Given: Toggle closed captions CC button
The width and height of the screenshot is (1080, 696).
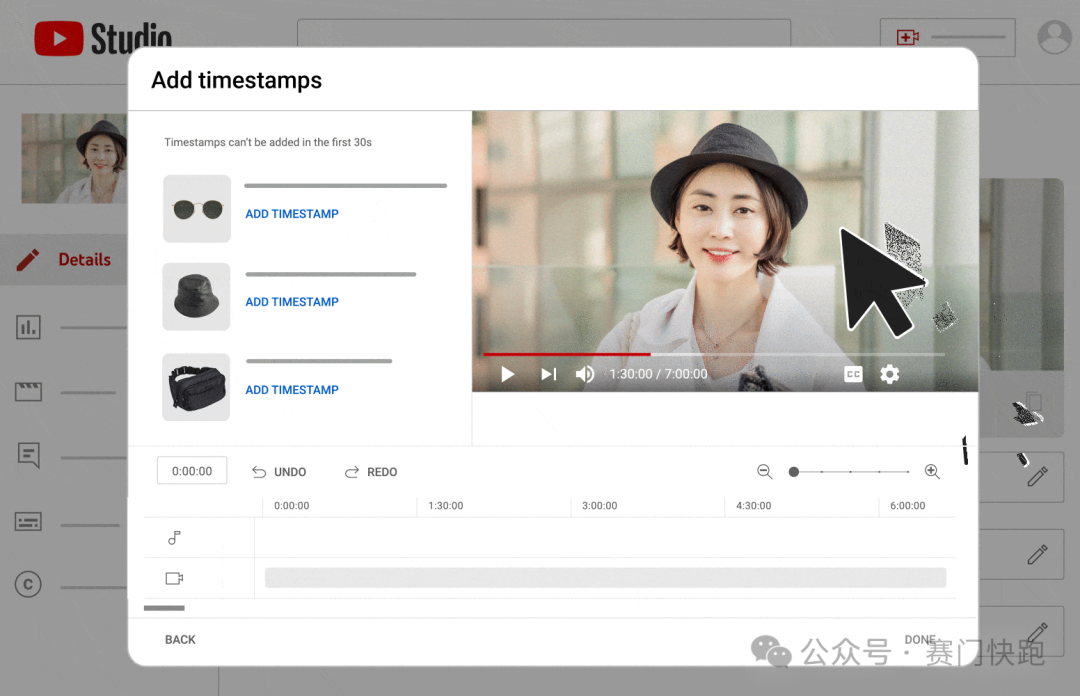Looking at the screenshot, I should [853, 374].
